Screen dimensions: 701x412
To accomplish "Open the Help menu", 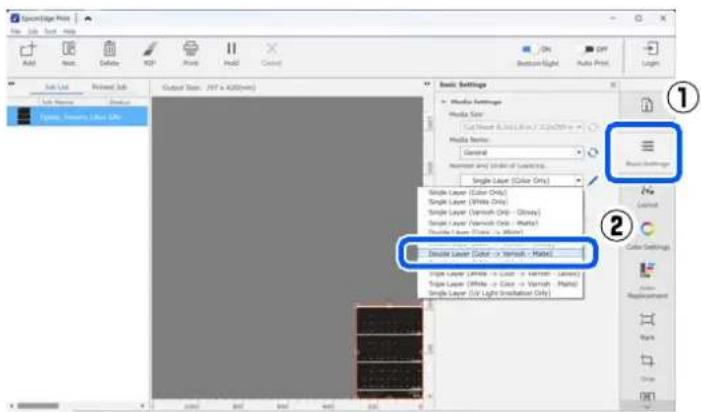I will [x=69, y=31].
